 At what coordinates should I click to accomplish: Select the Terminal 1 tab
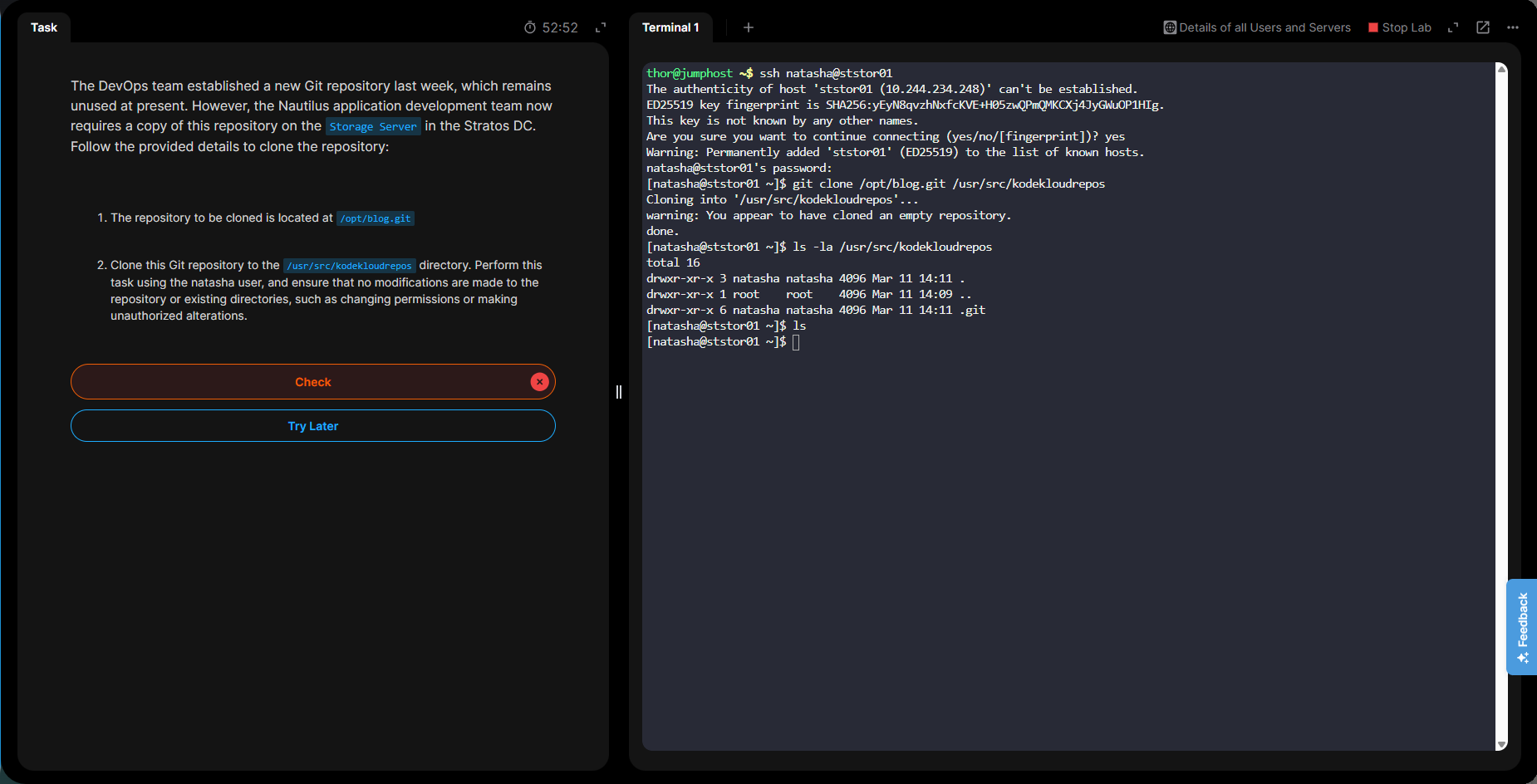tap(670, 27)
